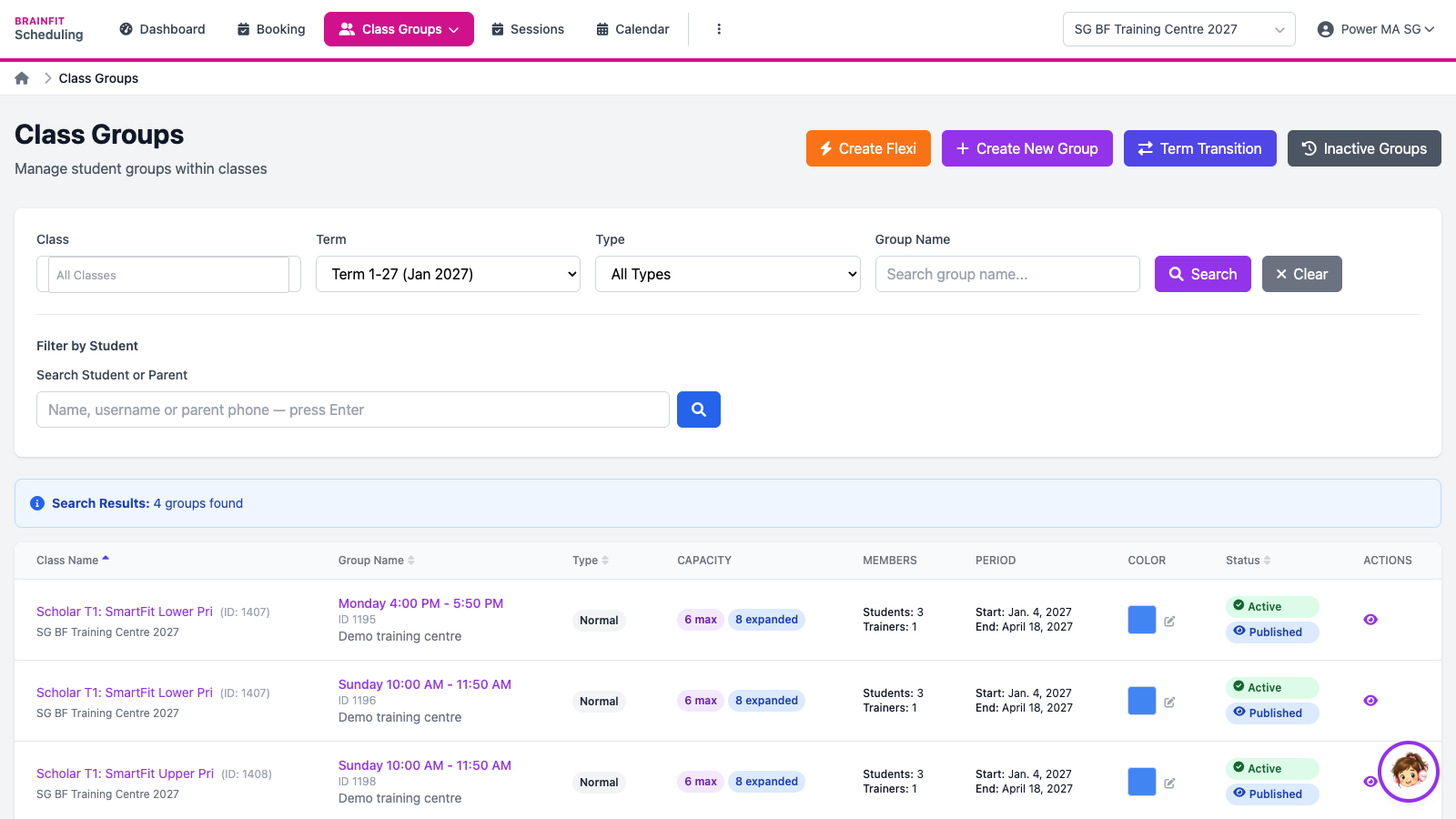Open Scholar T1: SmartFit Upper Pri class
This screenshot has height=819, width=1456.
126,773
